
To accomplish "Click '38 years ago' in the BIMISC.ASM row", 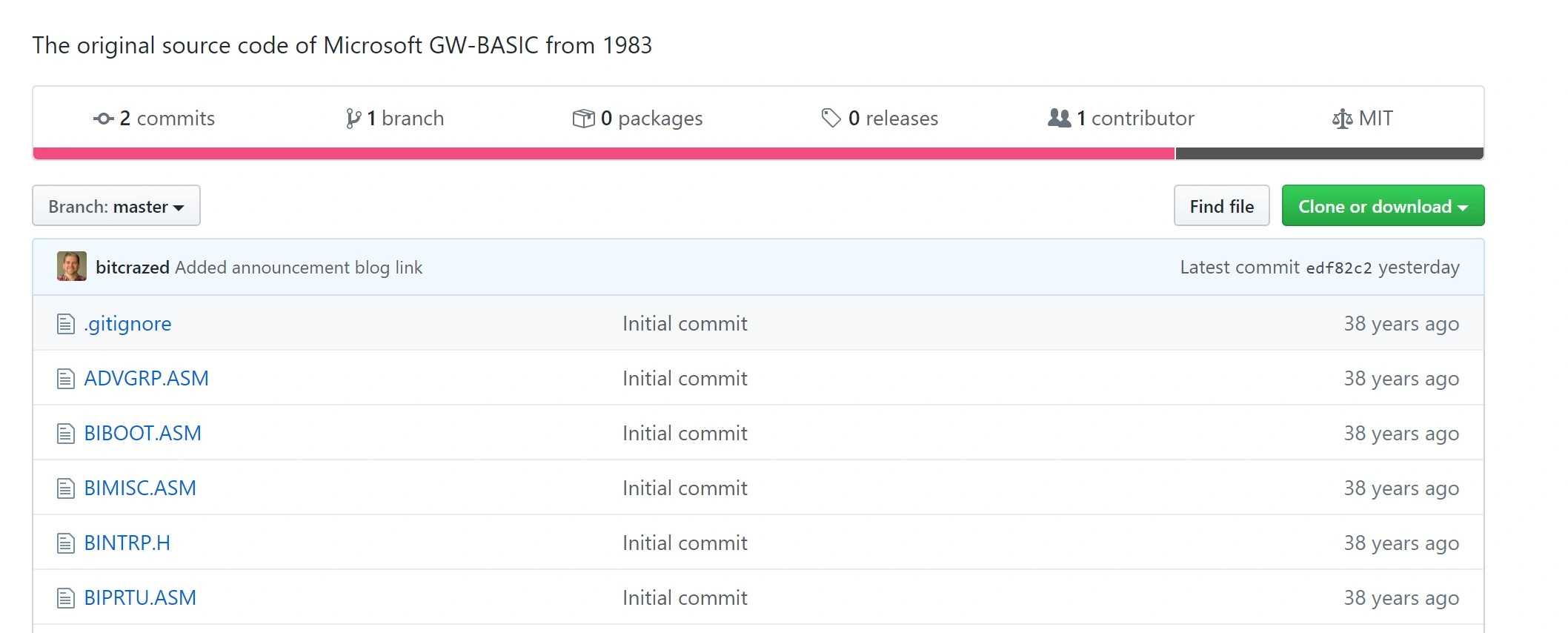I will tap(1401, 488).
